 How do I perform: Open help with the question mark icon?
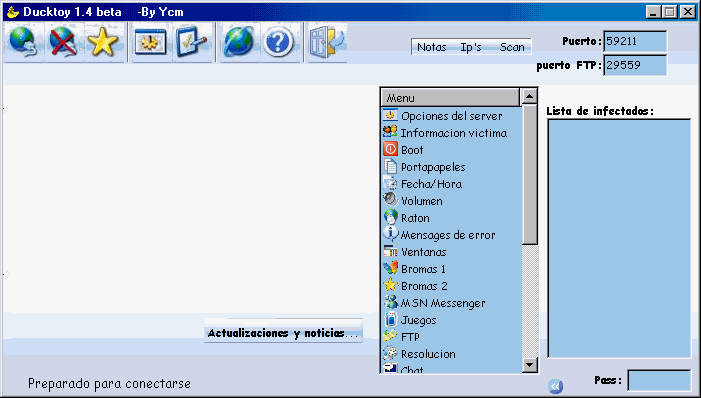point(279,42)
